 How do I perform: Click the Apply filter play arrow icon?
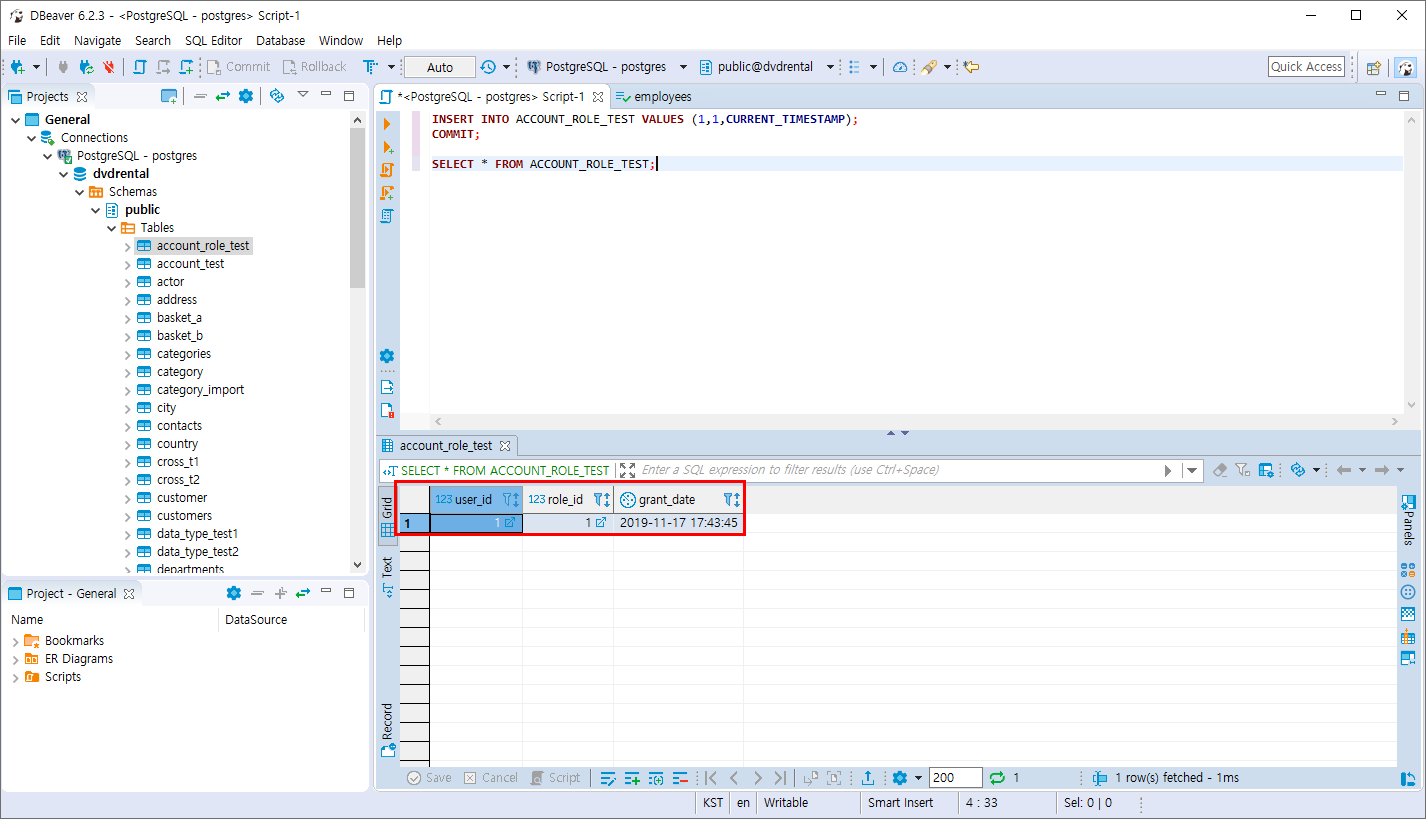tap(1168, 470)
